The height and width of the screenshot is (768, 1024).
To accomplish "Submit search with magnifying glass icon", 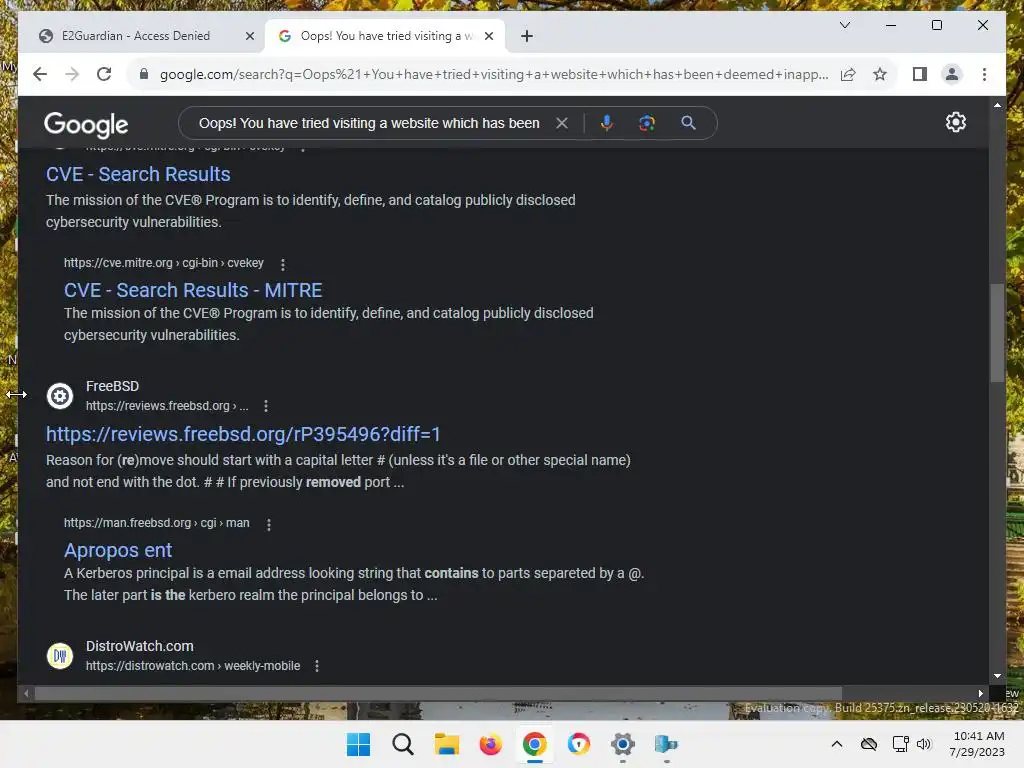I will pos(688,122).
